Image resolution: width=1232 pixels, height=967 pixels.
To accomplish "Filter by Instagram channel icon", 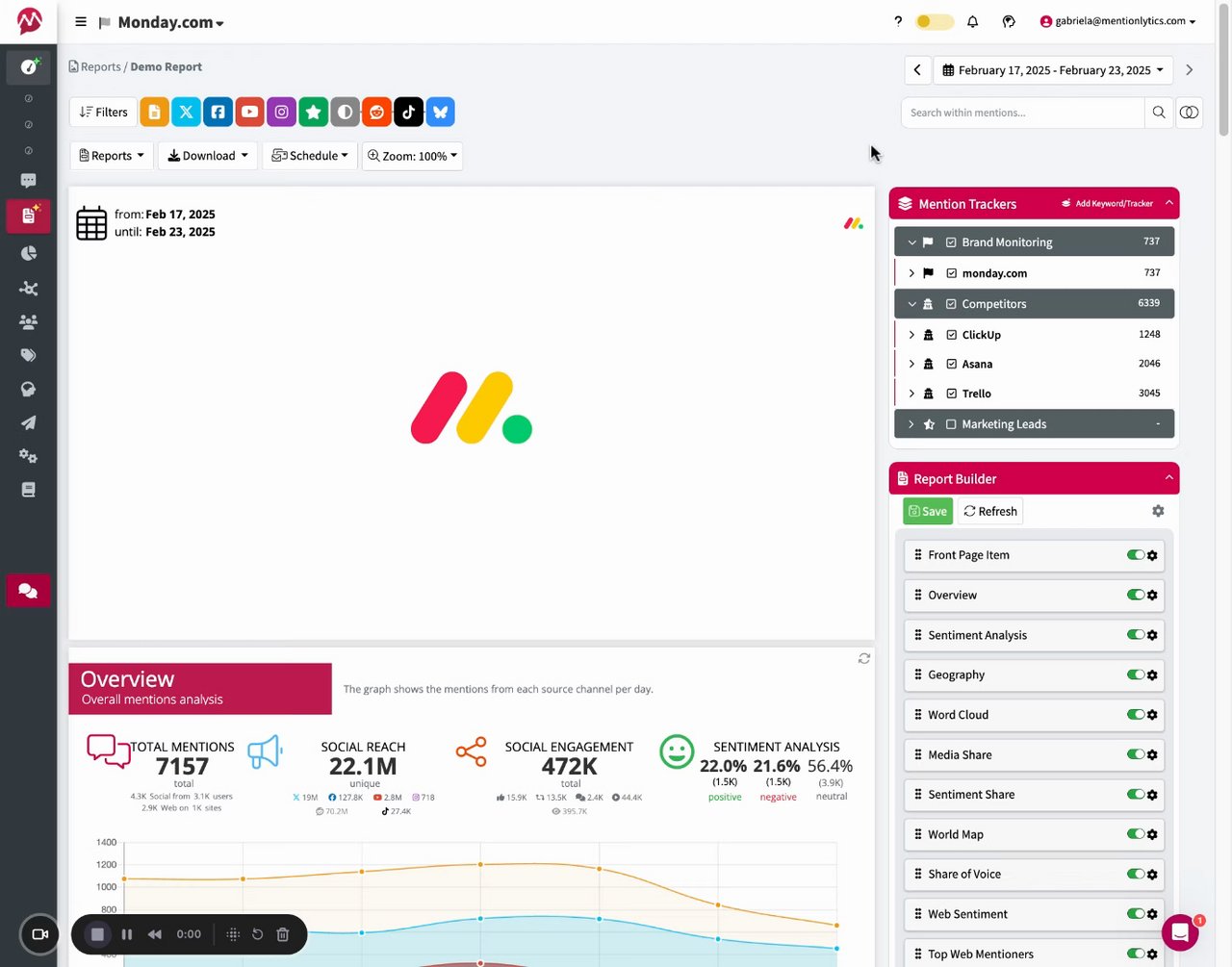I will pos(281,112).
